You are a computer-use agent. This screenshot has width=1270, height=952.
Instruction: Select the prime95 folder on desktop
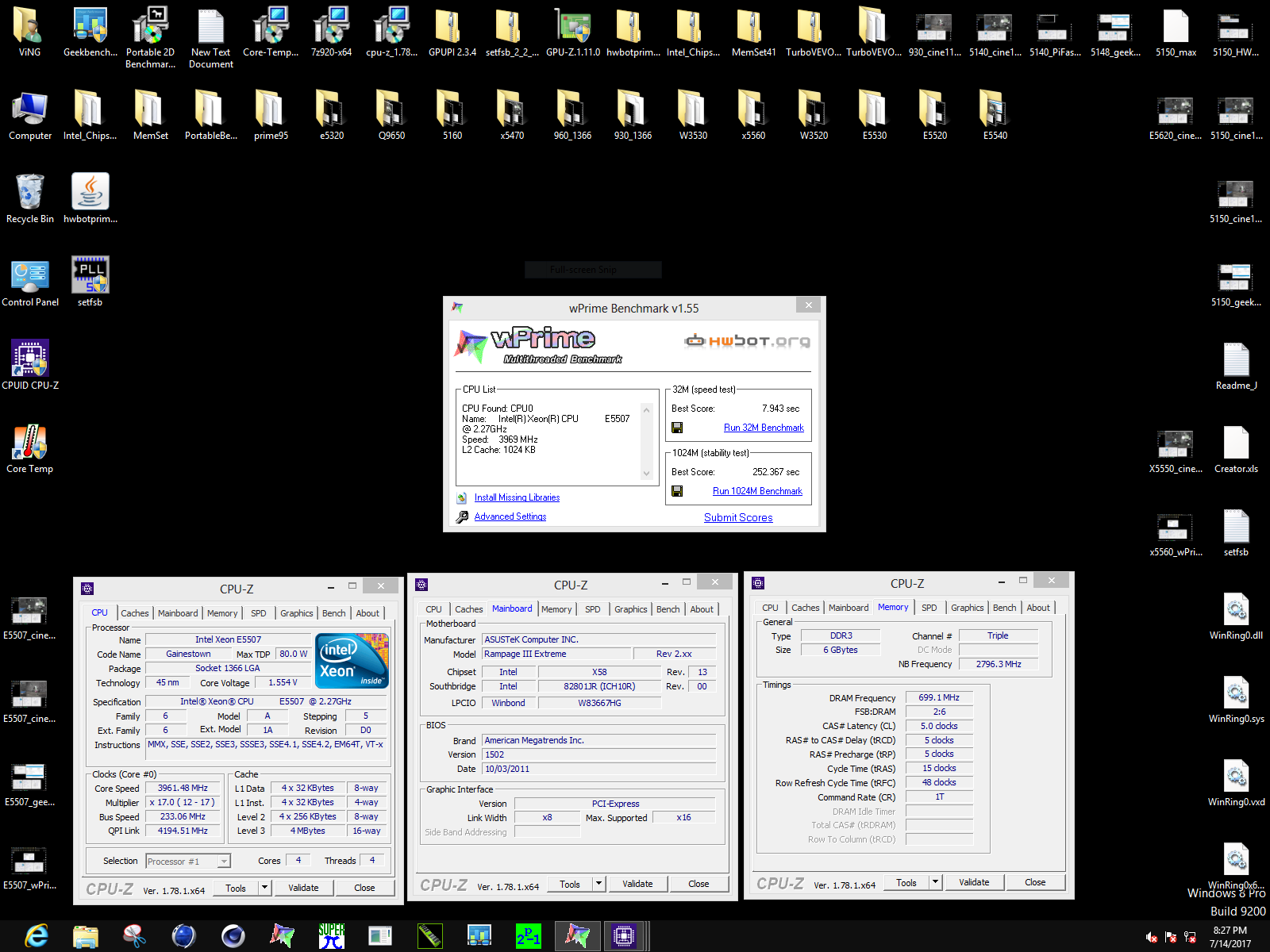(x=271, y=115)
